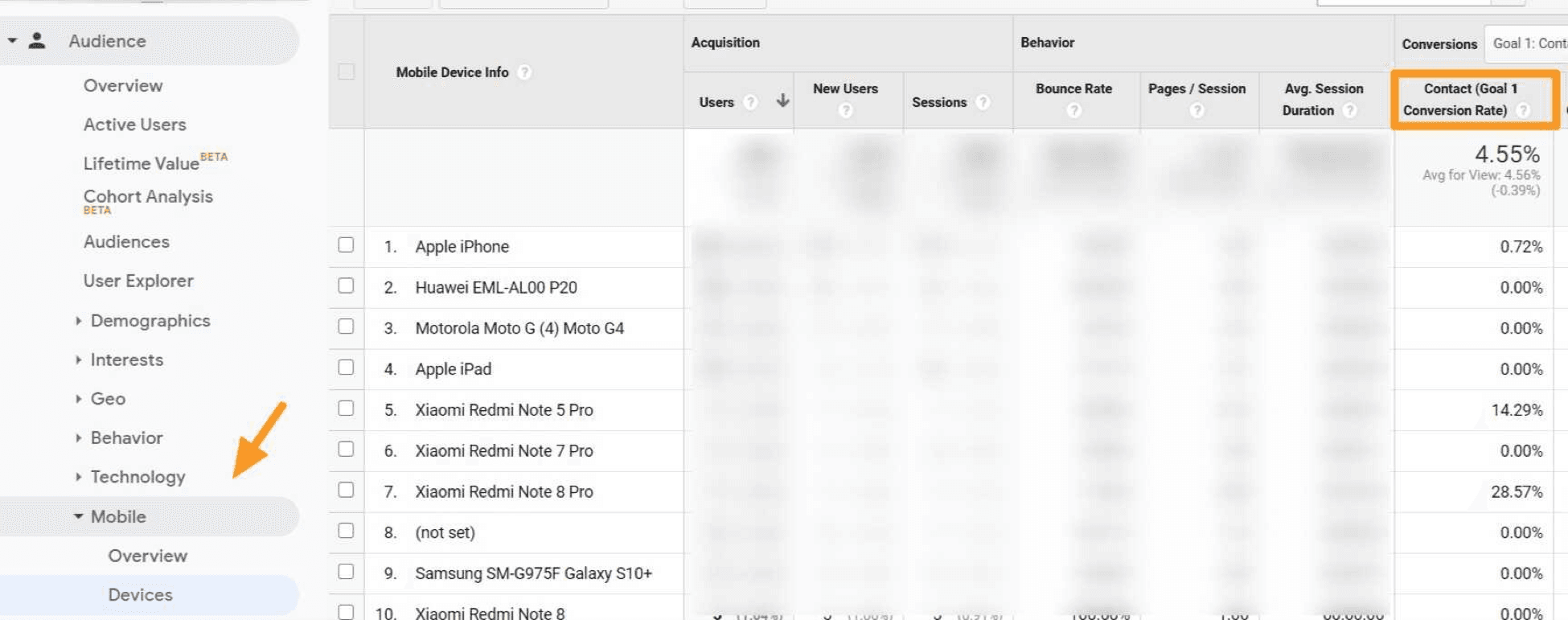1568x620 pixels.
Task: Collapse the Audience section arrow
Action: tap(12, 40)
